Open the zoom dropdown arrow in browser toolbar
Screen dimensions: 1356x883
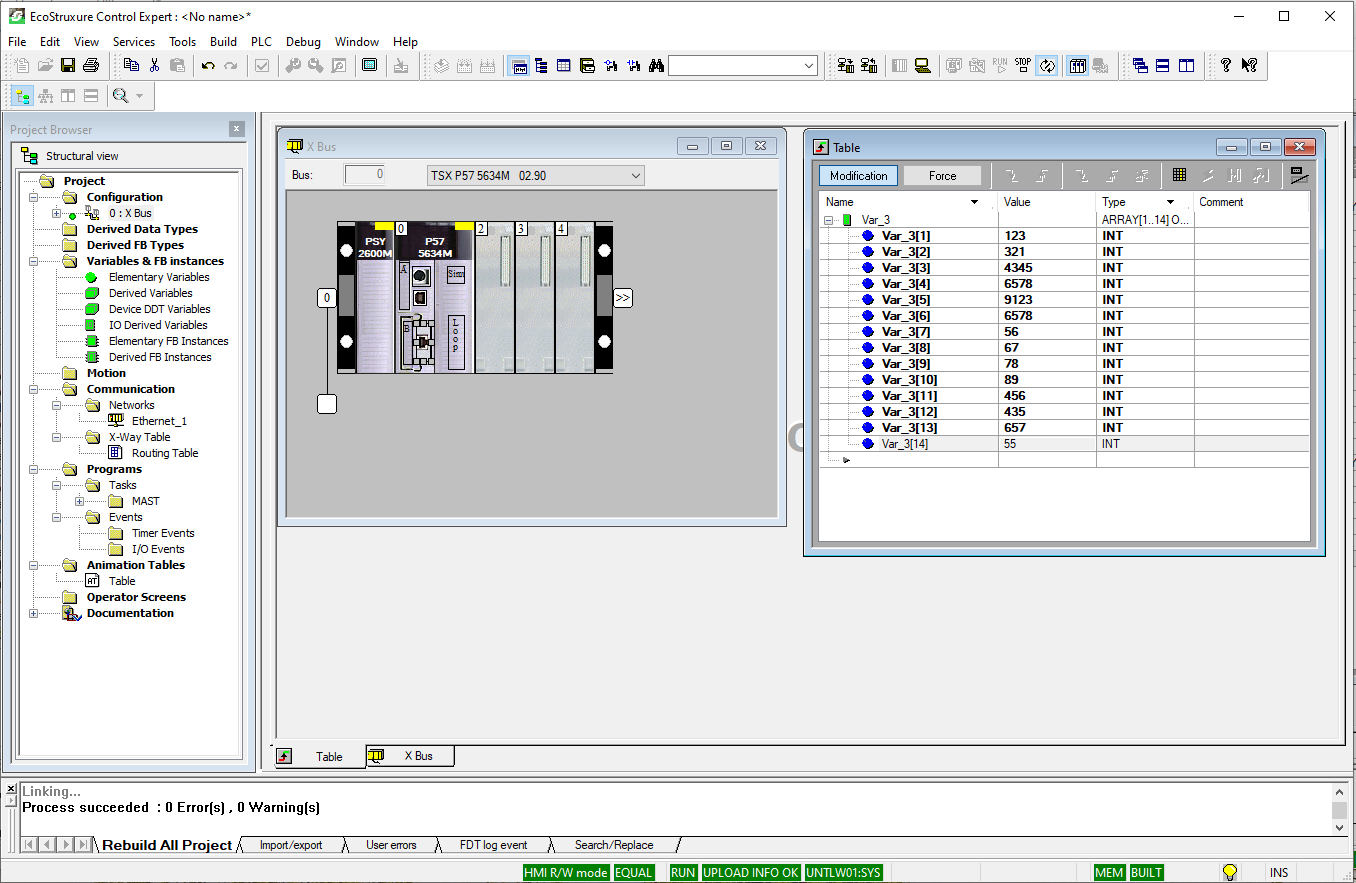[139, 96]
